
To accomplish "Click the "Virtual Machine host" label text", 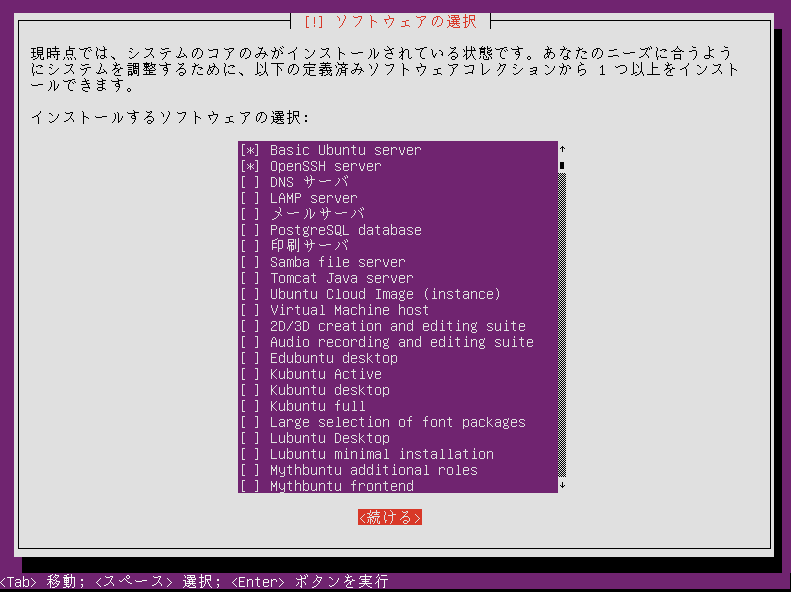I will point(350,310).
